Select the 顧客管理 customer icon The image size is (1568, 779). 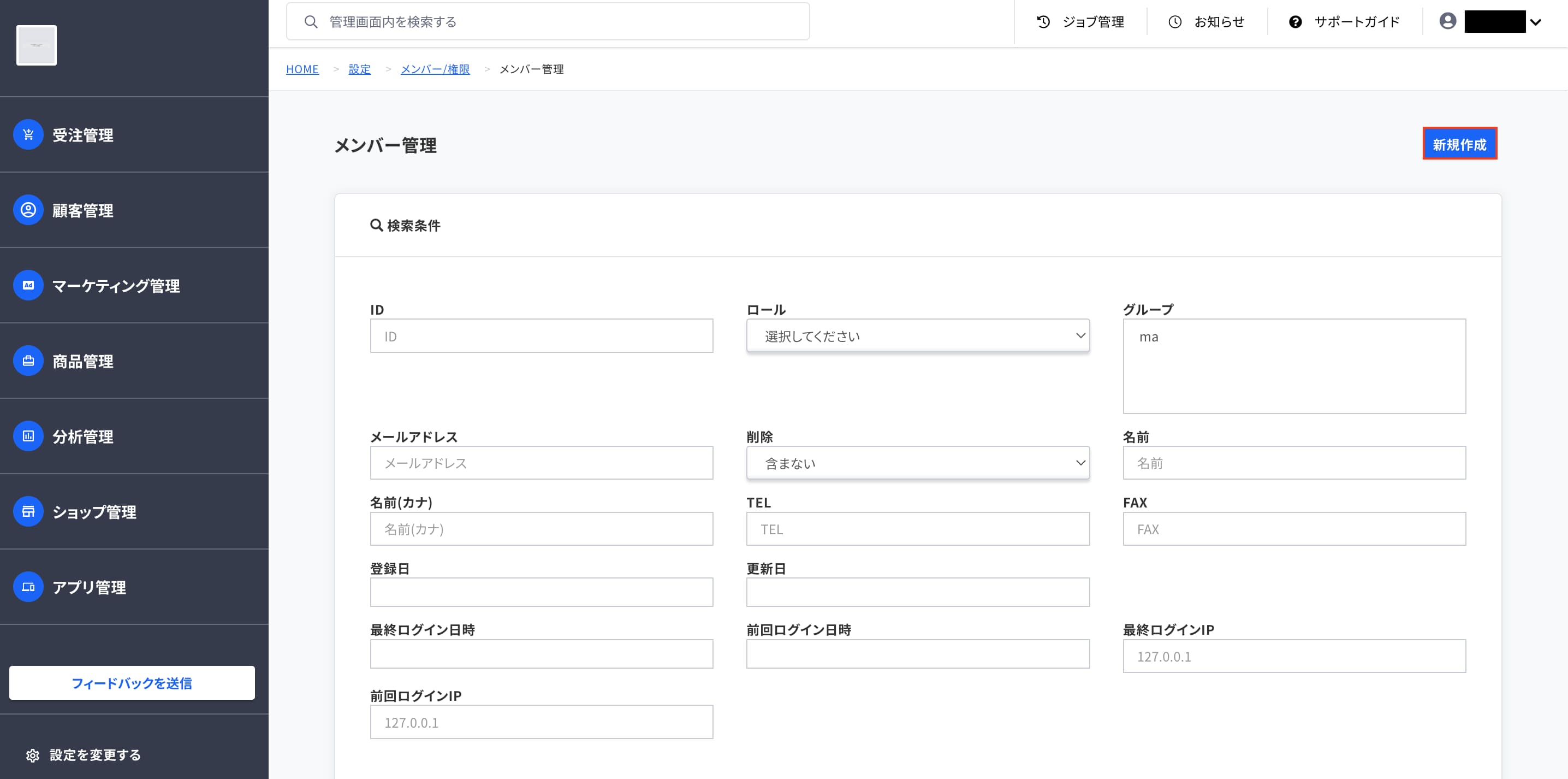tap(27, 210)
